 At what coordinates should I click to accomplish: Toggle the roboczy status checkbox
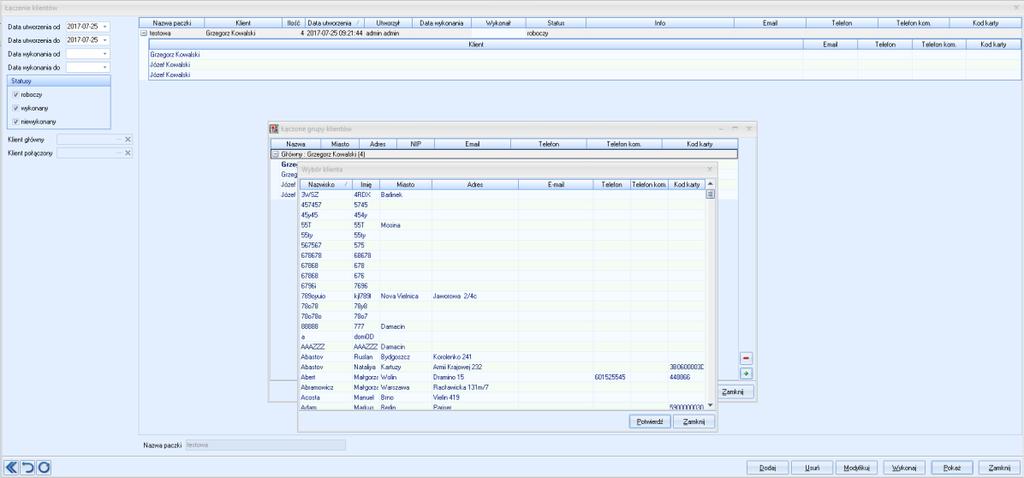[x=16, y=95]
